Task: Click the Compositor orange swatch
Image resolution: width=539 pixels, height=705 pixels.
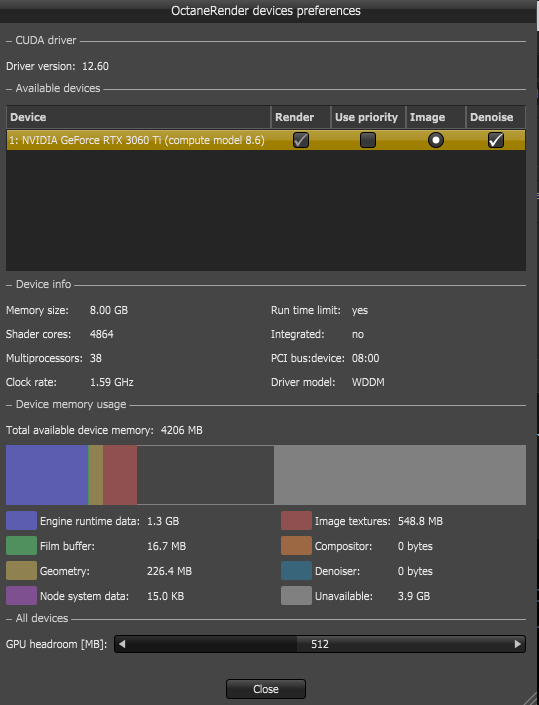Action: [x=296, y=546]
